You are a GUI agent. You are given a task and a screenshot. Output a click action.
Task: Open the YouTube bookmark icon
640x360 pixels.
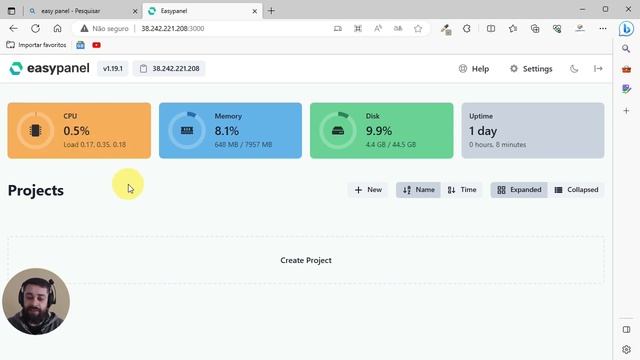(x=96, y=45)
